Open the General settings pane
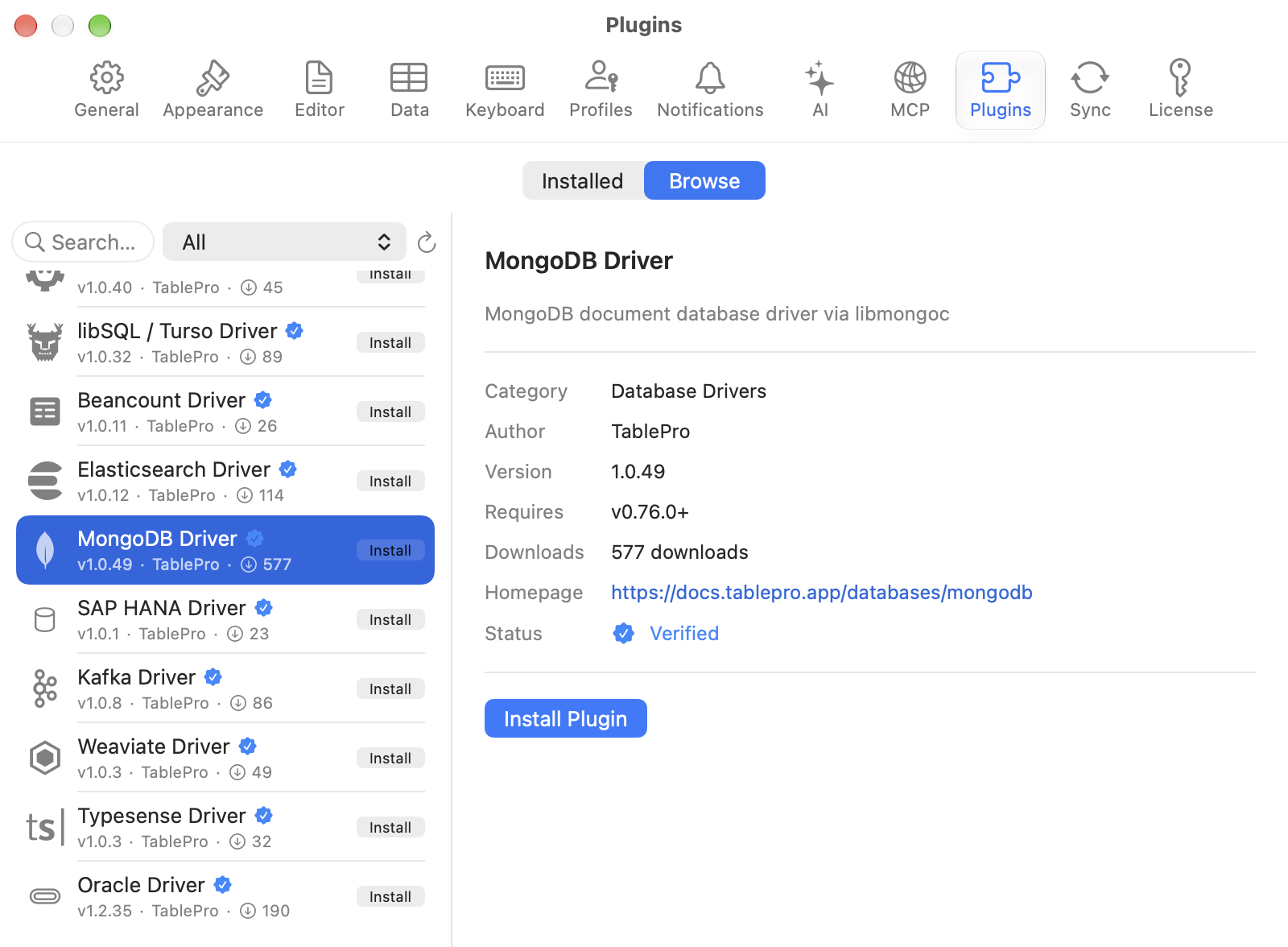This screenshot has height=947, width=1288. pyautogui.click(x=106, y=90)
